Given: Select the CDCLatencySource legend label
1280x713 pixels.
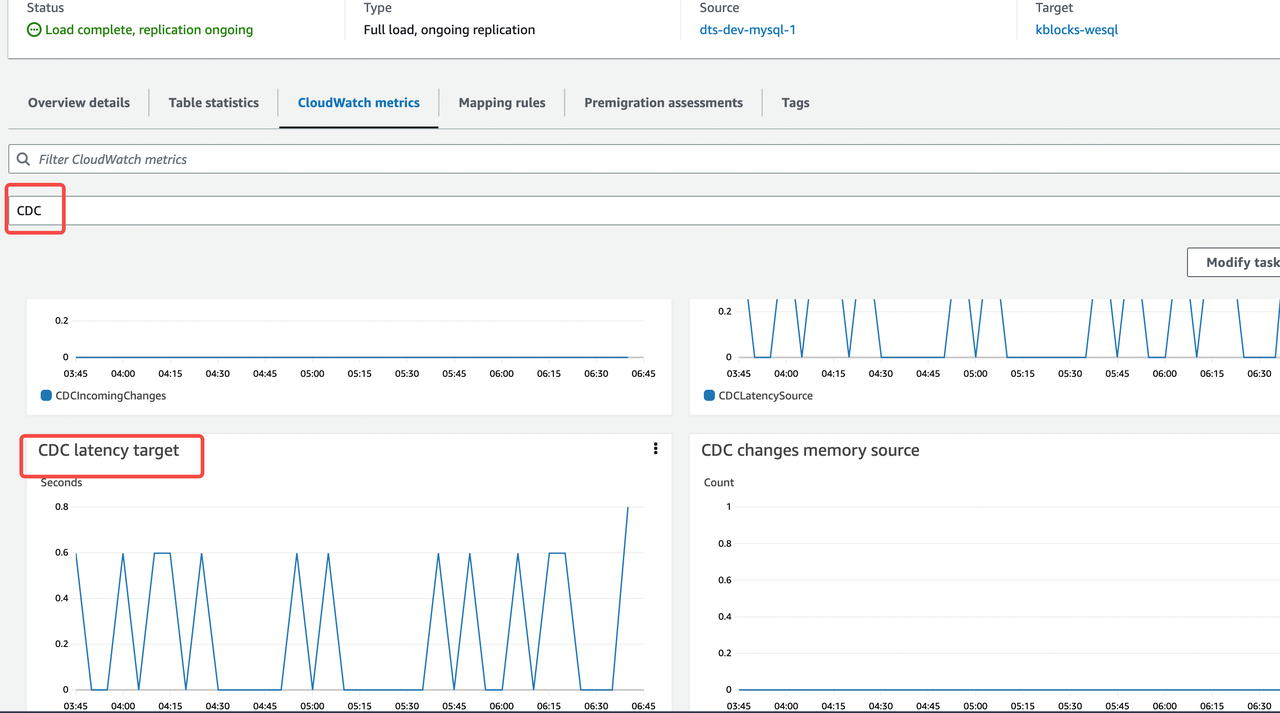Looking at the screenshot, I should (x=766, y=396).
